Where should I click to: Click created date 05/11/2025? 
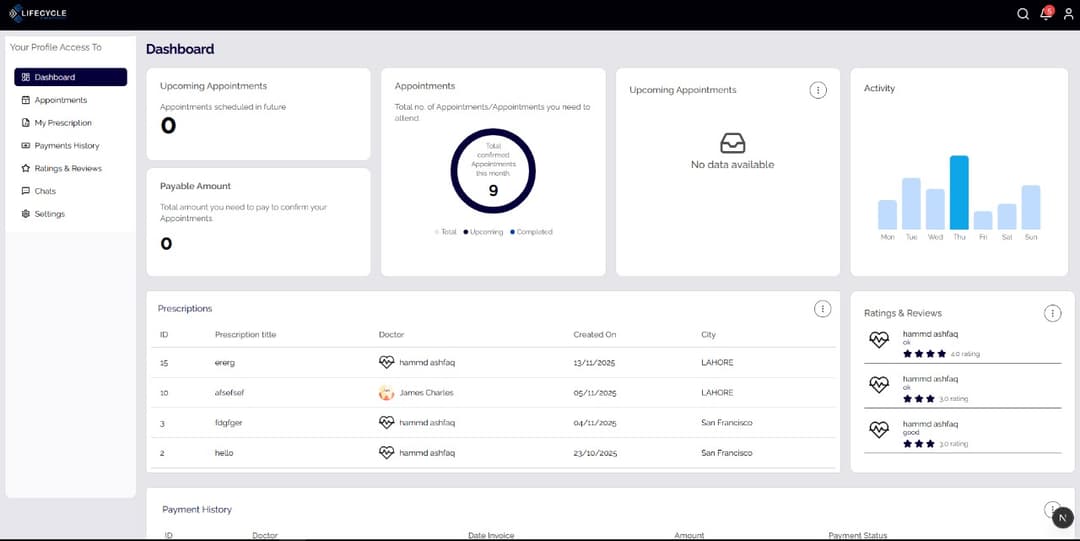click(595, 393)
